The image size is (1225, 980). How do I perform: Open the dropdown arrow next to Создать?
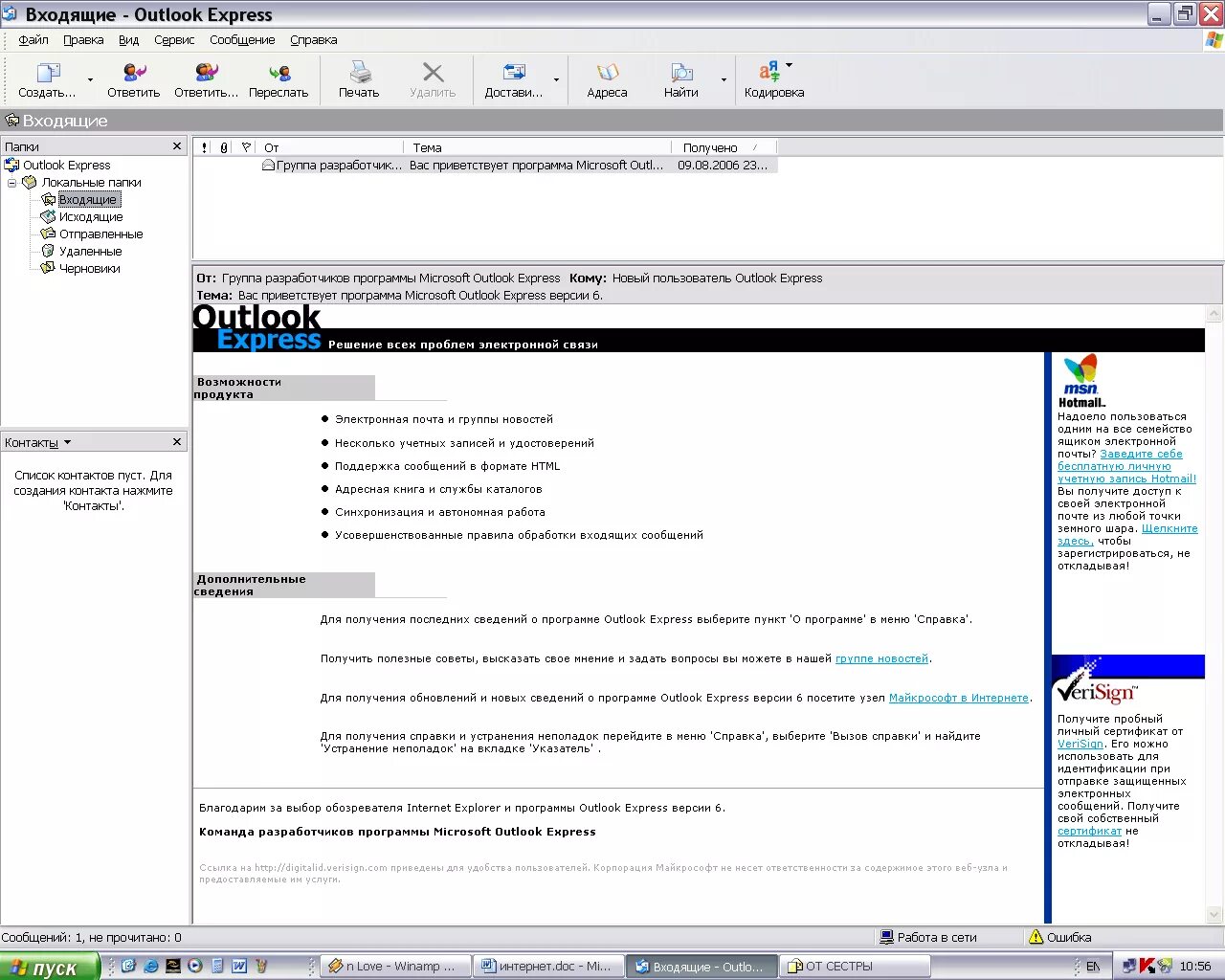(x=91, y=80)
